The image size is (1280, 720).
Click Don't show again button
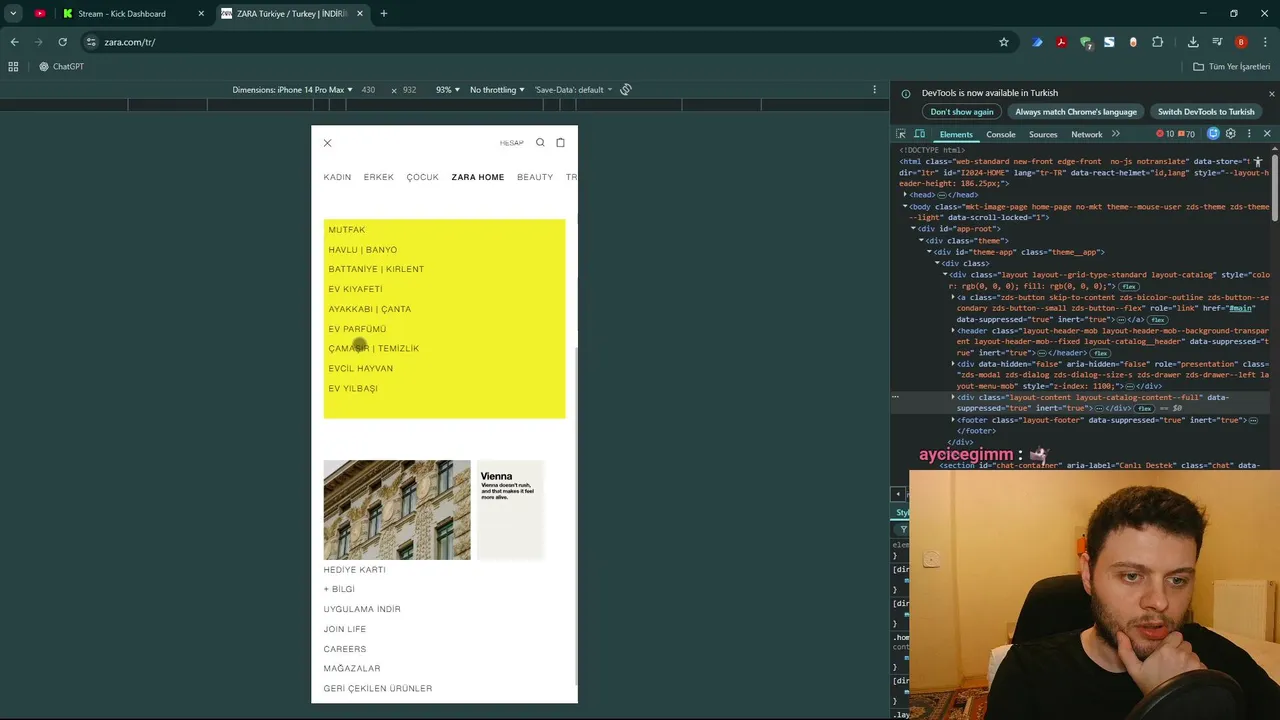pos(962,112)
